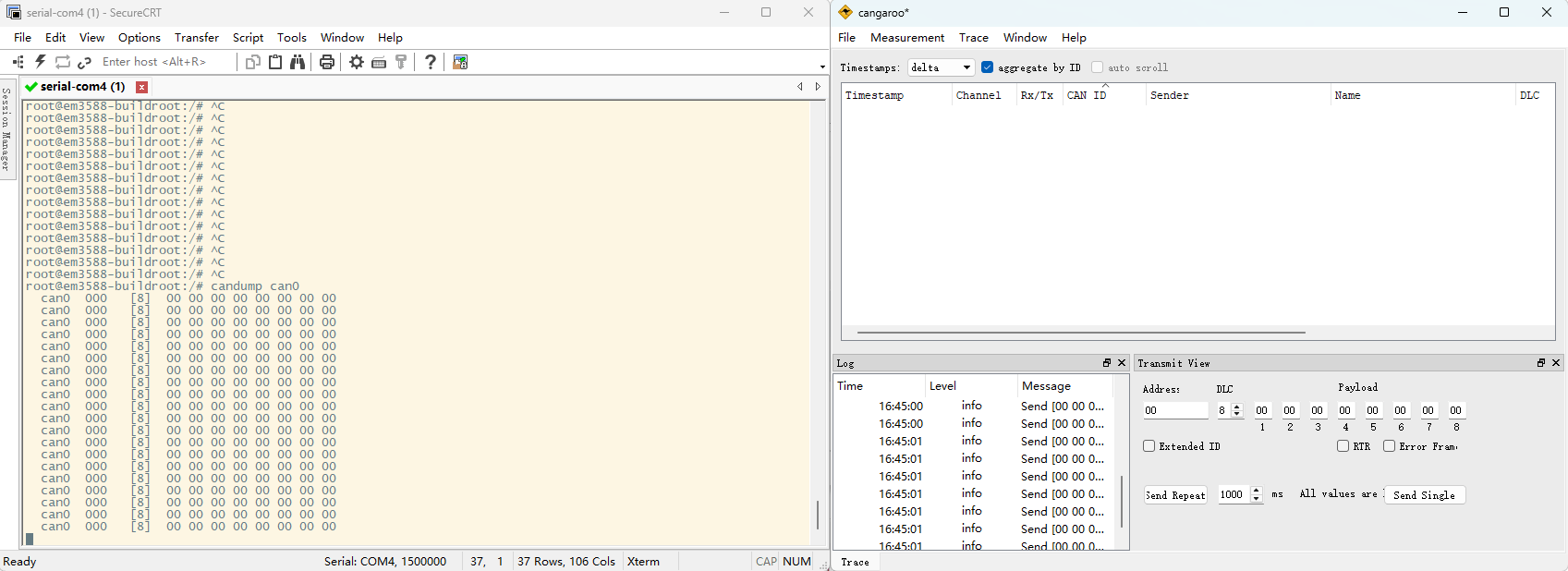The height and width of the screenshot is (571, 1568).
Task: Enable the RTR checkbox
Action: point(1343,446)
